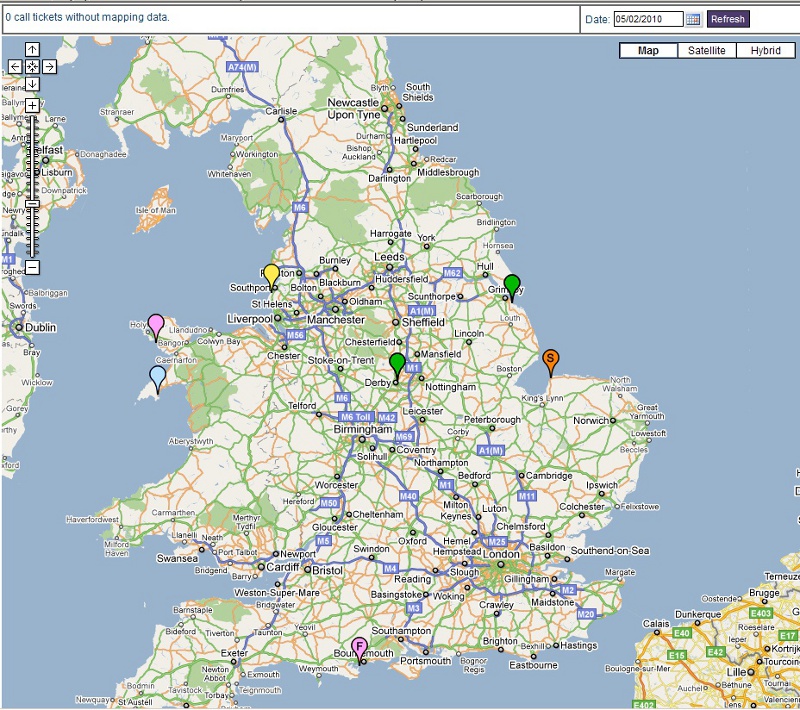Click the Bristol city label
Viewport: 800px width, 710px height.
pos(327,570)
